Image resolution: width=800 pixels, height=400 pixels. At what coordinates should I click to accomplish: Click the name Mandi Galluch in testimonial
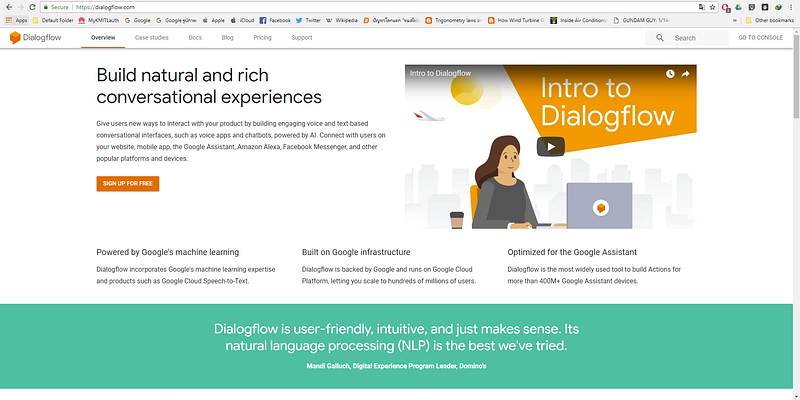[328, 366]
